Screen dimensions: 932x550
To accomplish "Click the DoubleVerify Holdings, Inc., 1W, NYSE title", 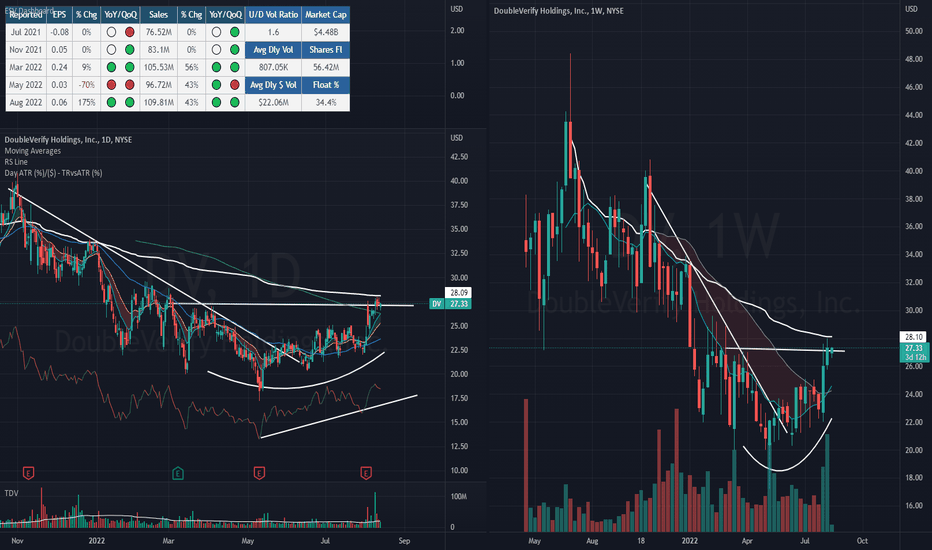I will tap(559, 11).
